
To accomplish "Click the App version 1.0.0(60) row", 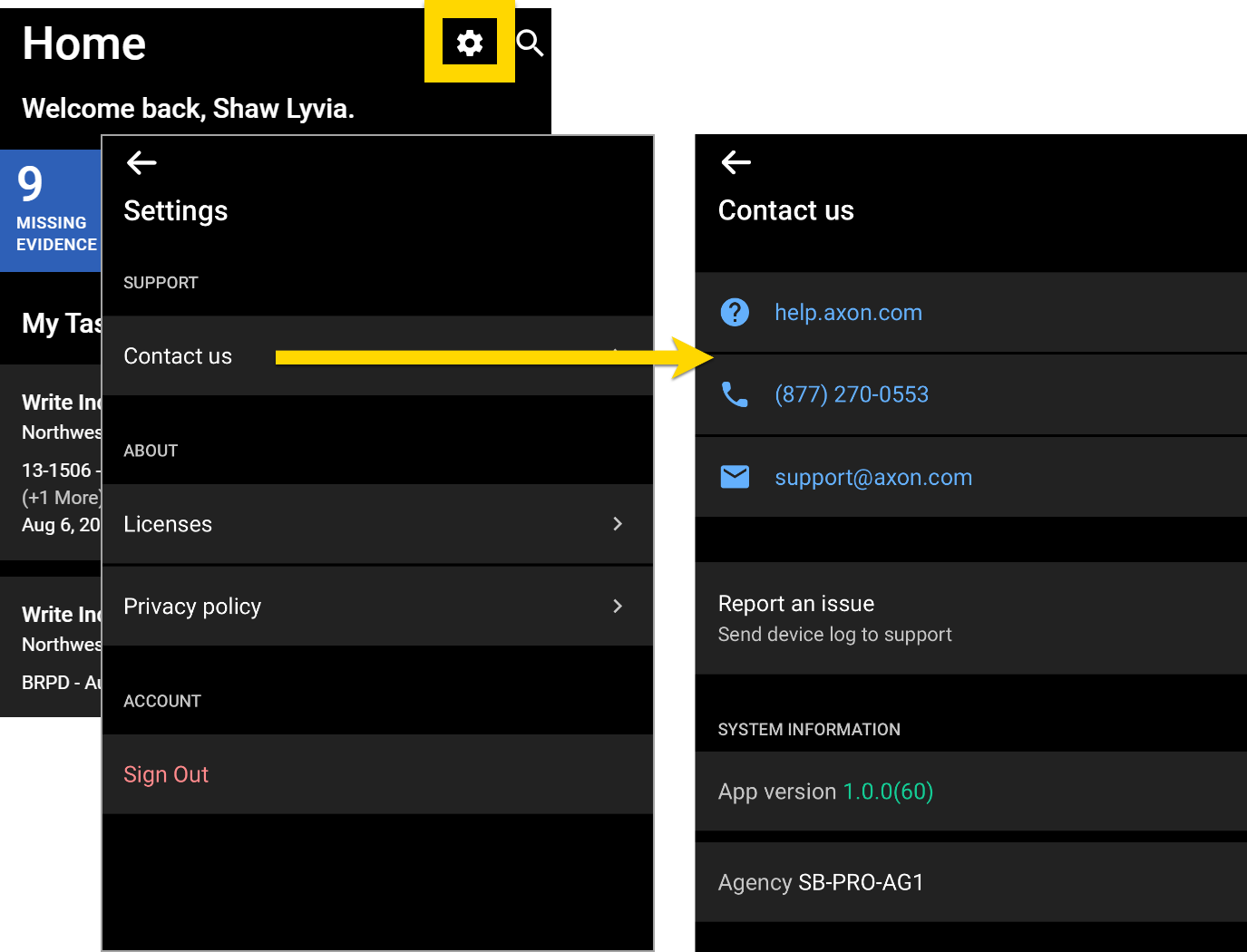I will [825, 791].
